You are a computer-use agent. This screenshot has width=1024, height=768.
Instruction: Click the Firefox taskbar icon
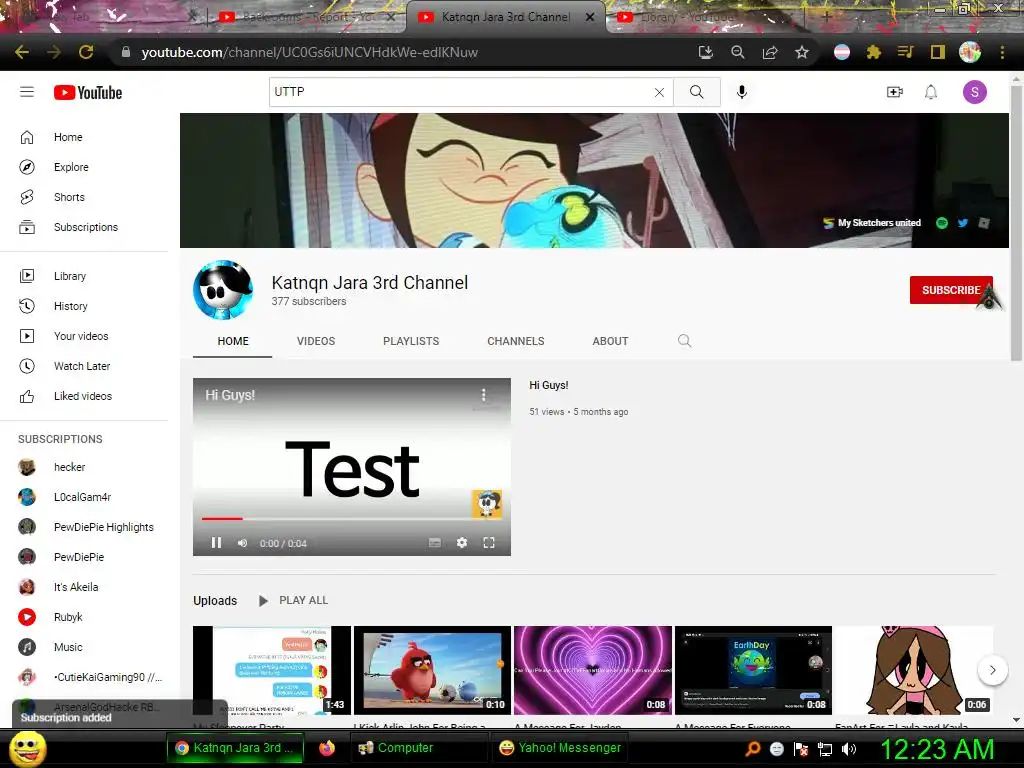[x=327, y=748]
